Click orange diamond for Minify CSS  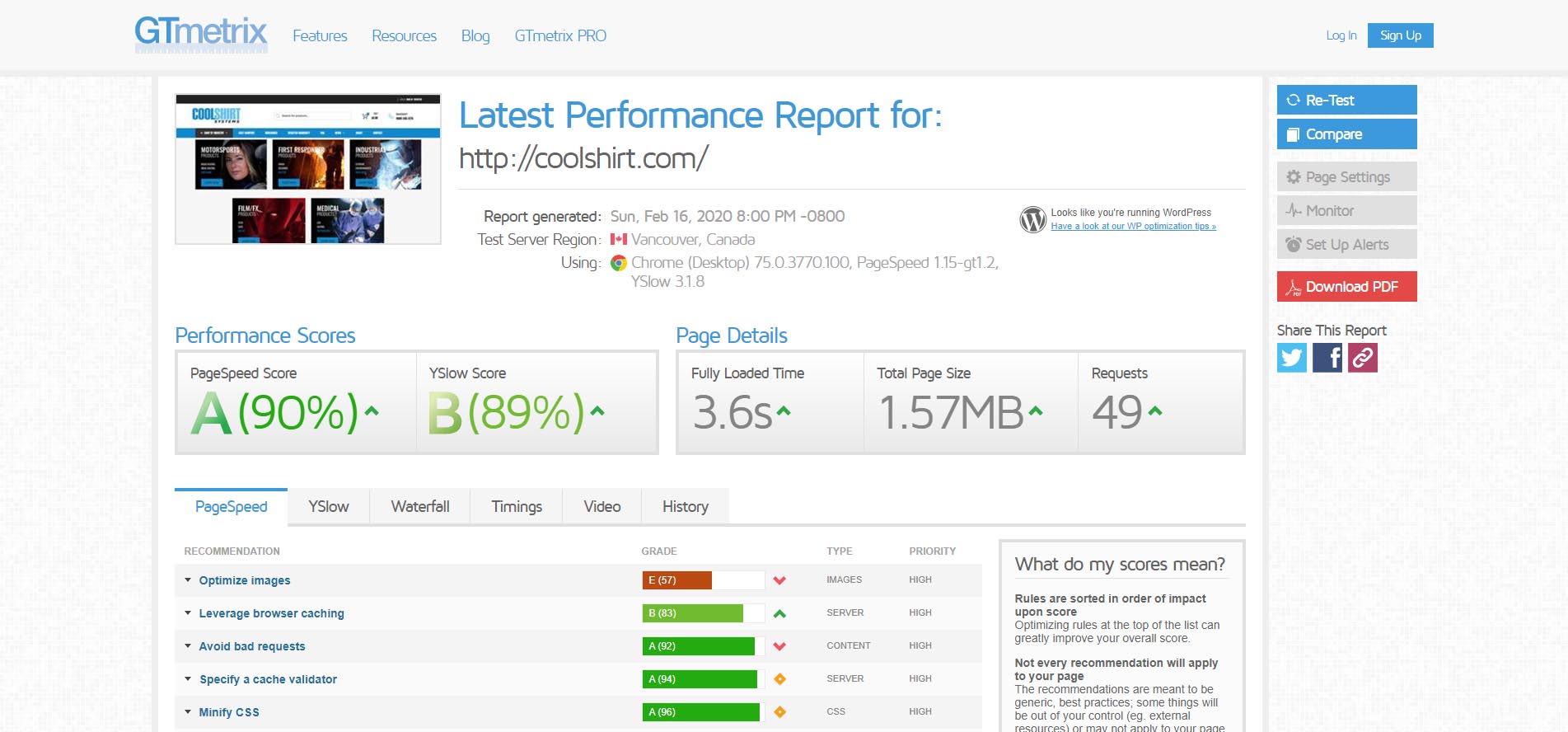[779, 712]
